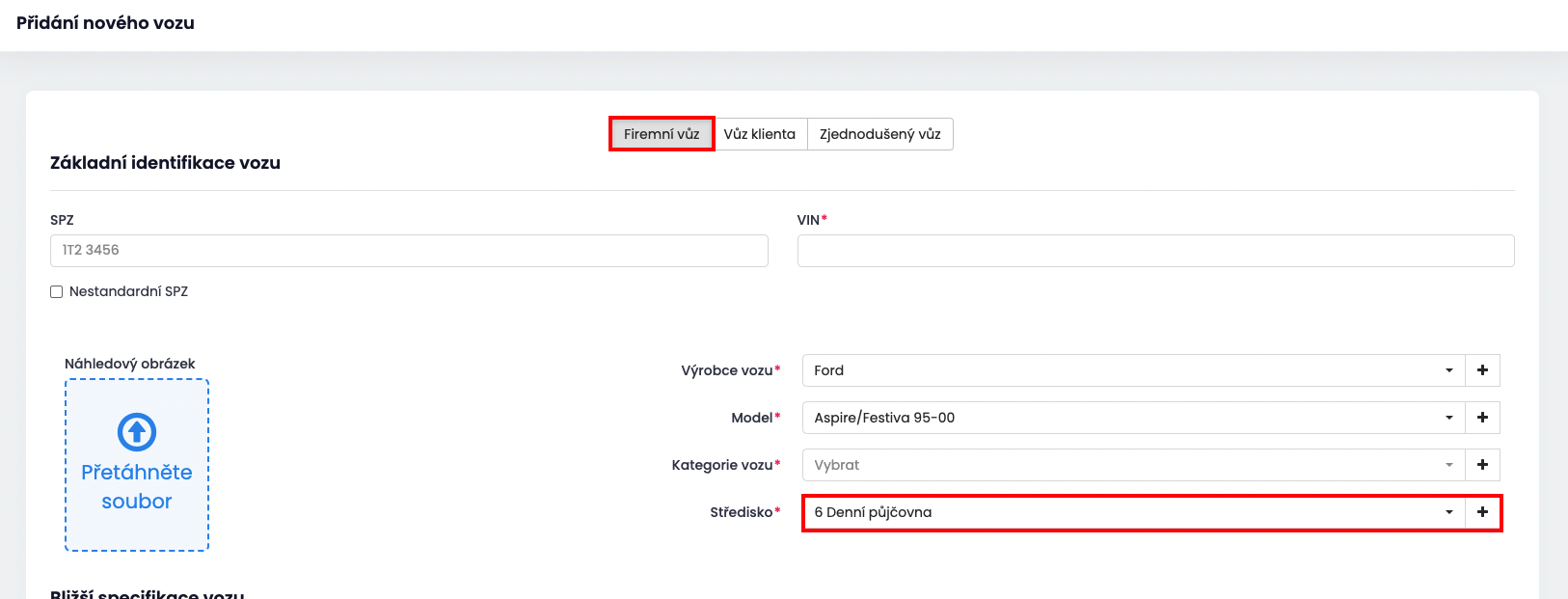Viewport: 1568px width, 599px height.
Task: Click the Nestandardní SPZ label text
Action: pos(128,291)
